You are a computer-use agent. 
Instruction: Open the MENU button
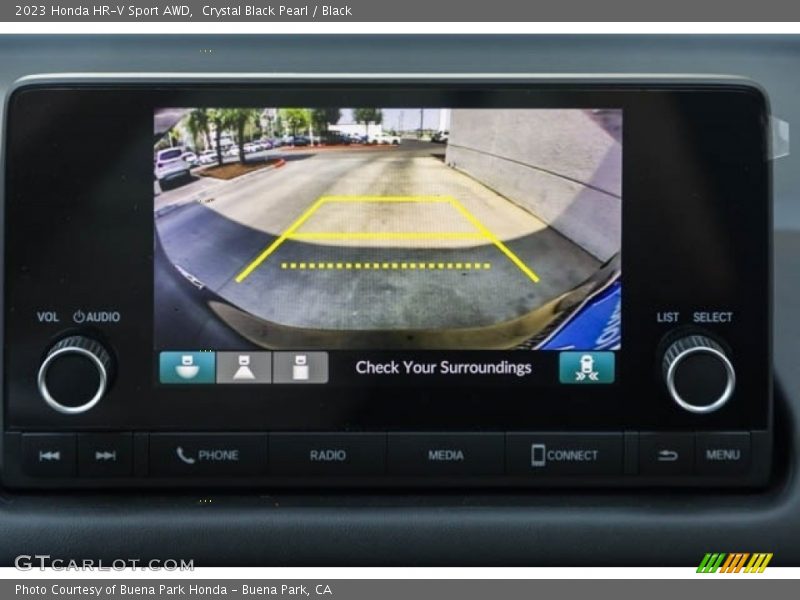coord(723,455)
